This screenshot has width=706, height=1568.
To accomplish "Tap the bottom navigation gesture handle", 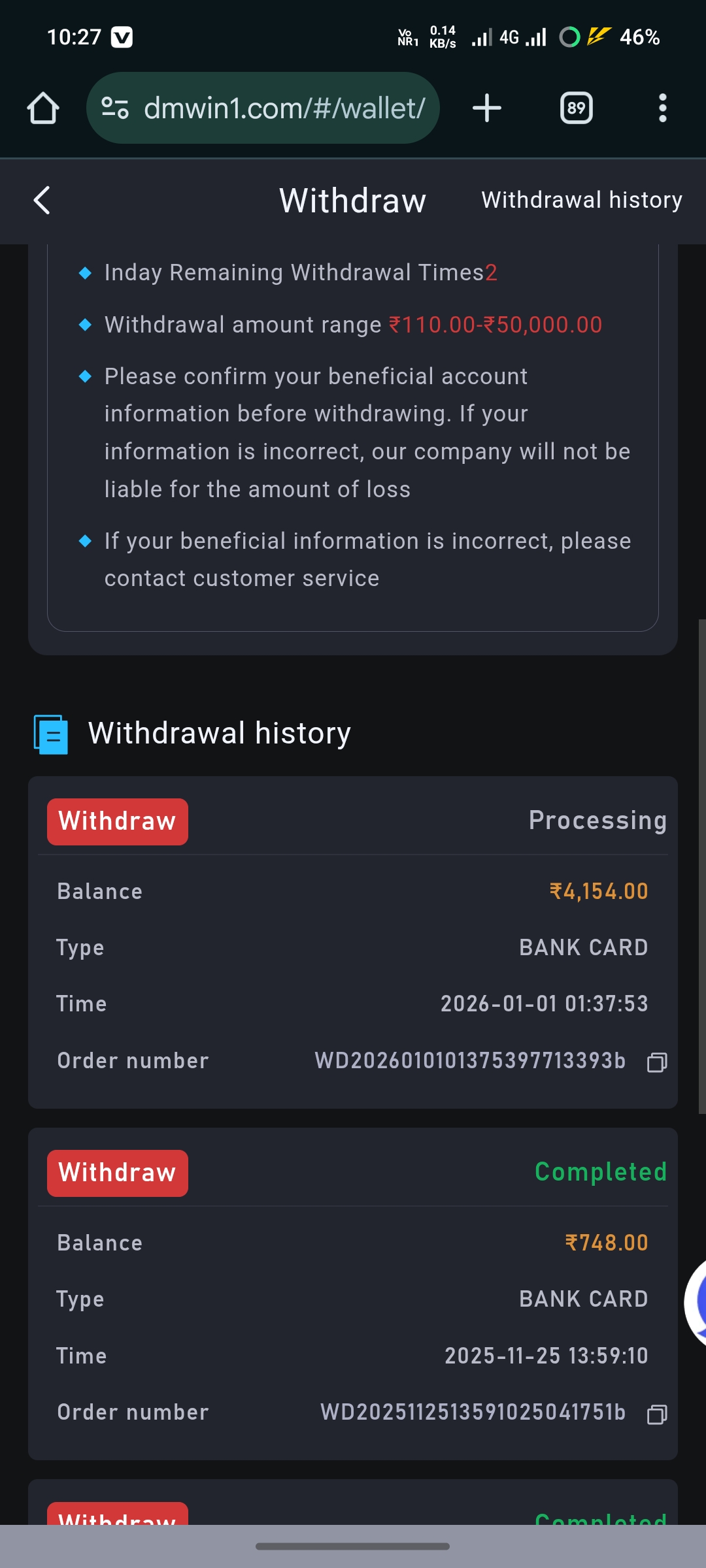I will [352, 1546].
